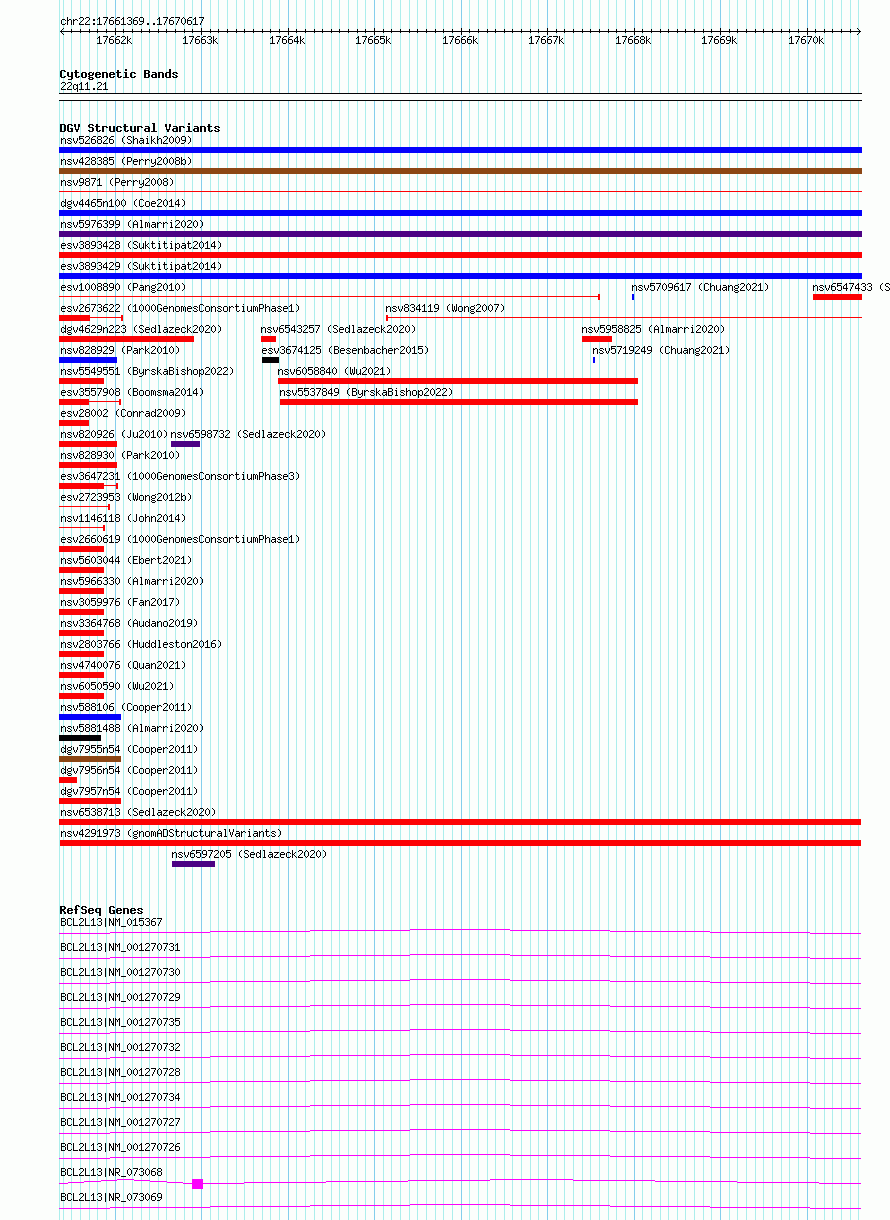Click BCL2L13|NM_001270729 transcript label
The width and height of the screenshot is (890, 1220).
point(120,997)
